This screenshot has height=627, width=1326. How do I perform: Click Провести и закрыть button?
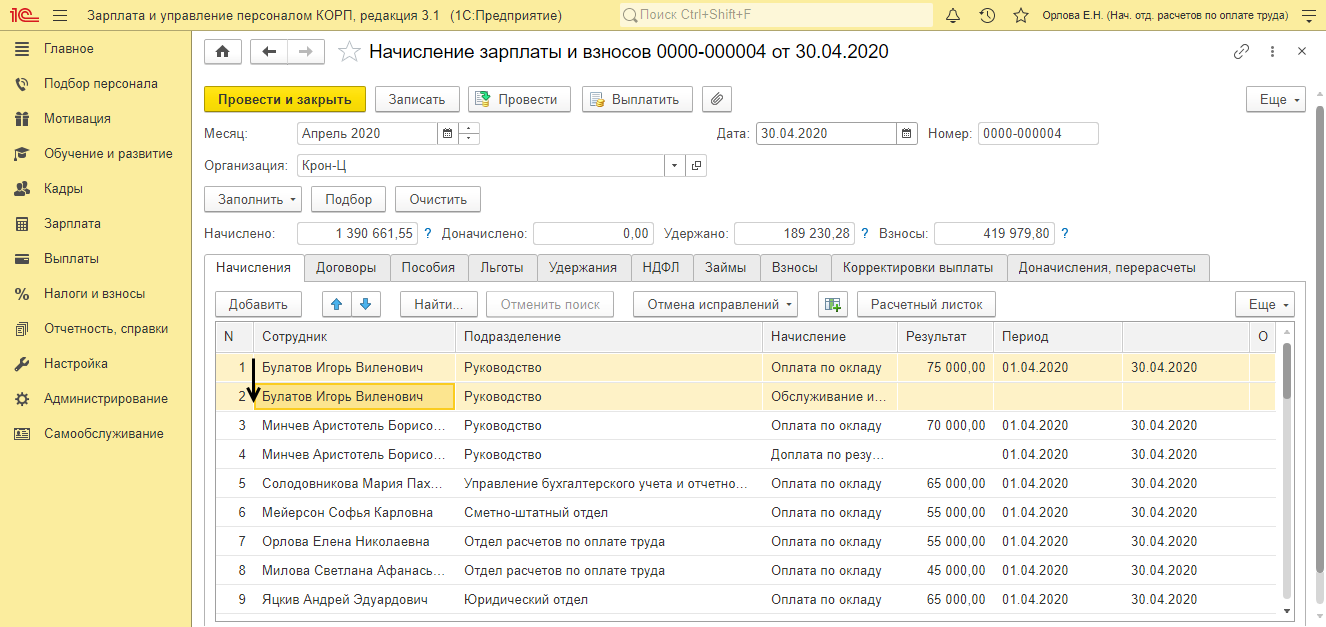[x=284, y=99]
